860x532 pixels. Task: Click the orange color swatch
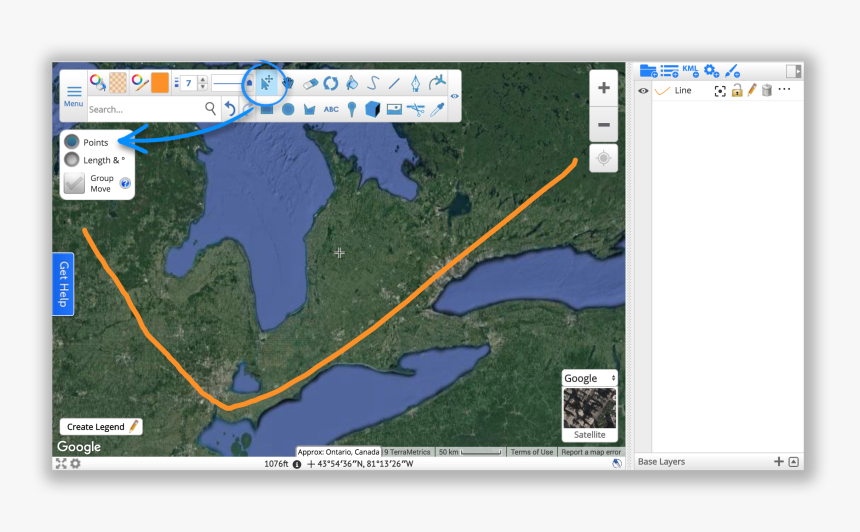pos(160,83)
